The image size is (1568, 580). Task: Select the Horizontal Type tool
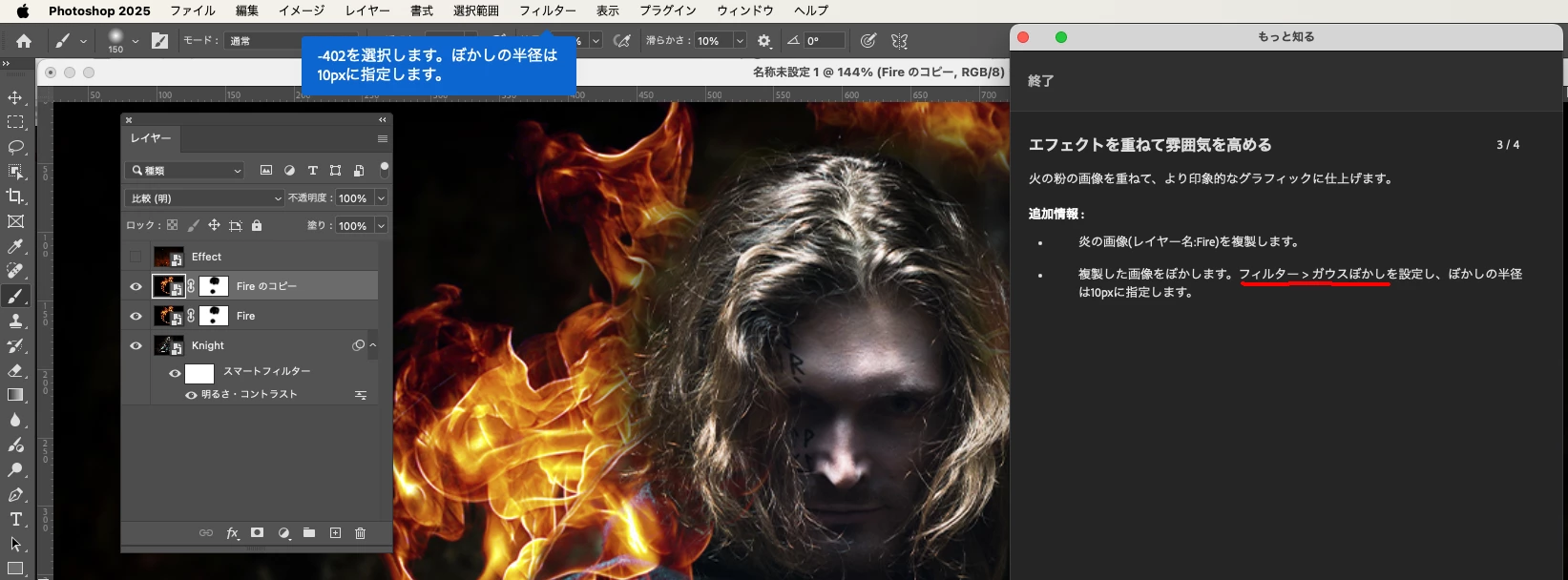click(x=16, y=519)
